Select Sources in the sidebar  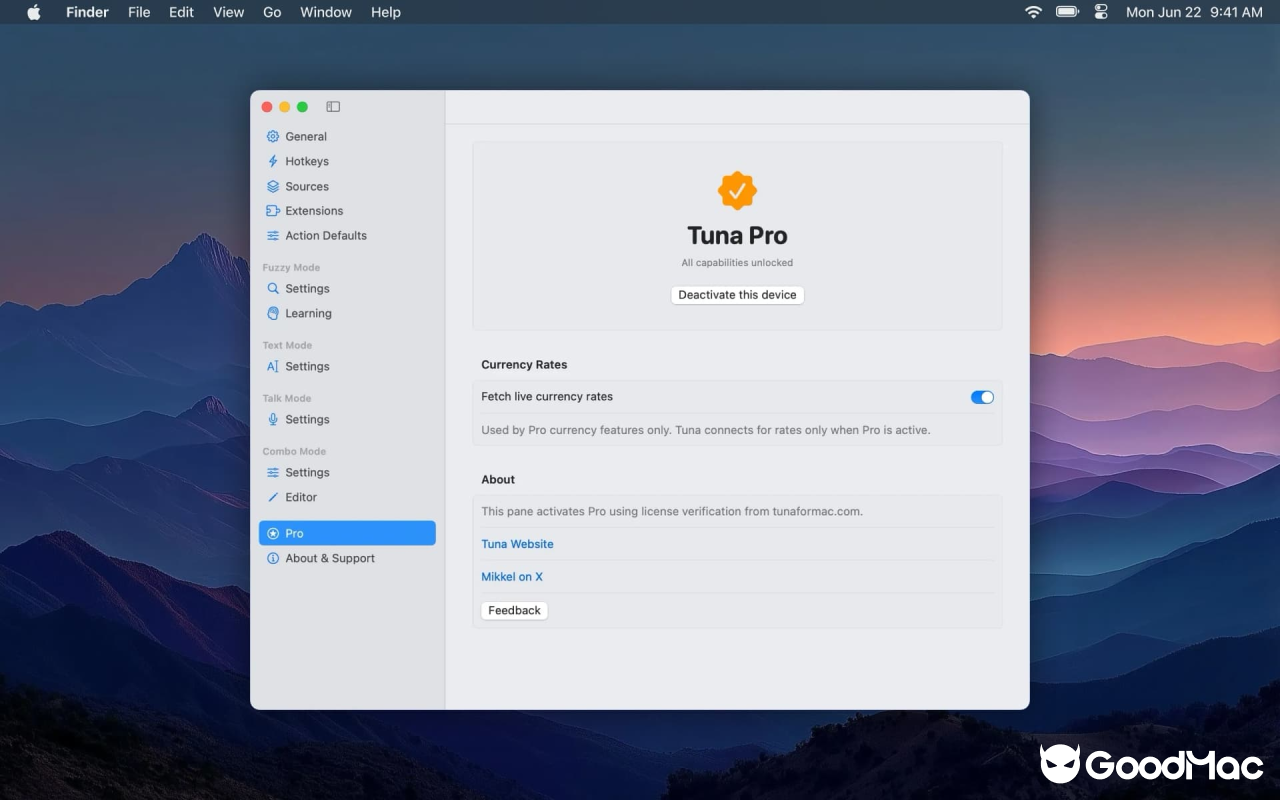tap(347, 186)
